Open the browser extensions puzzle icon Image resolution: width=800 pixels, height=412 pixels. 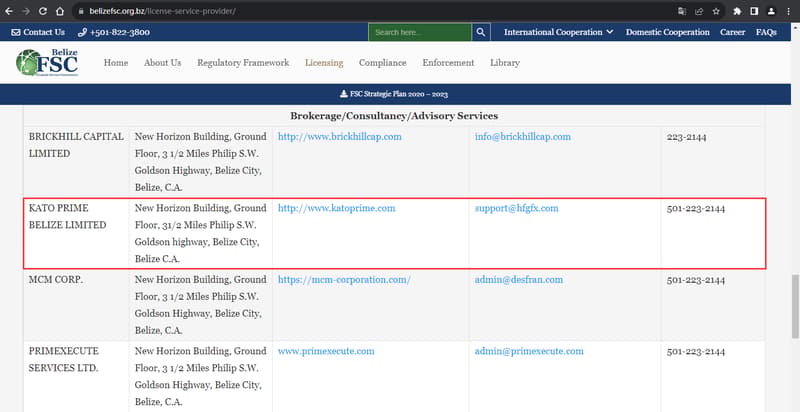(x=737, y=11)
